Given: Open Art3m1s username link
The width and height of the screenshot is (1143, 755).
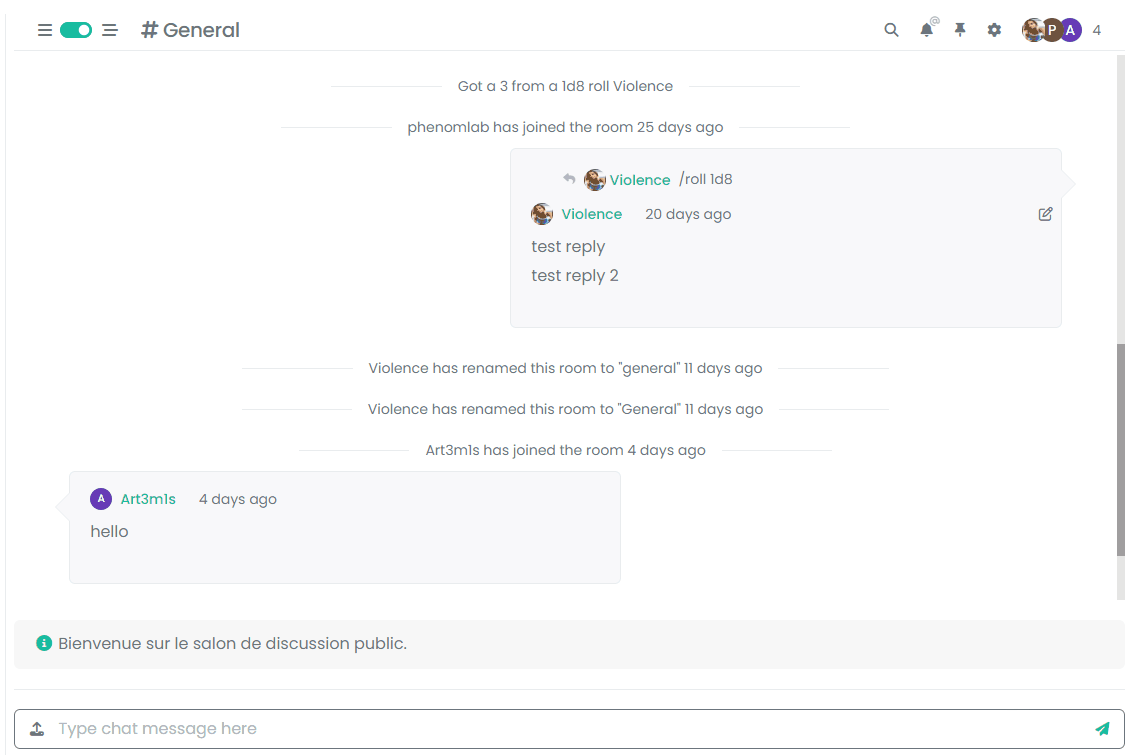Looking at the screenshot, I should click(148, 499).
